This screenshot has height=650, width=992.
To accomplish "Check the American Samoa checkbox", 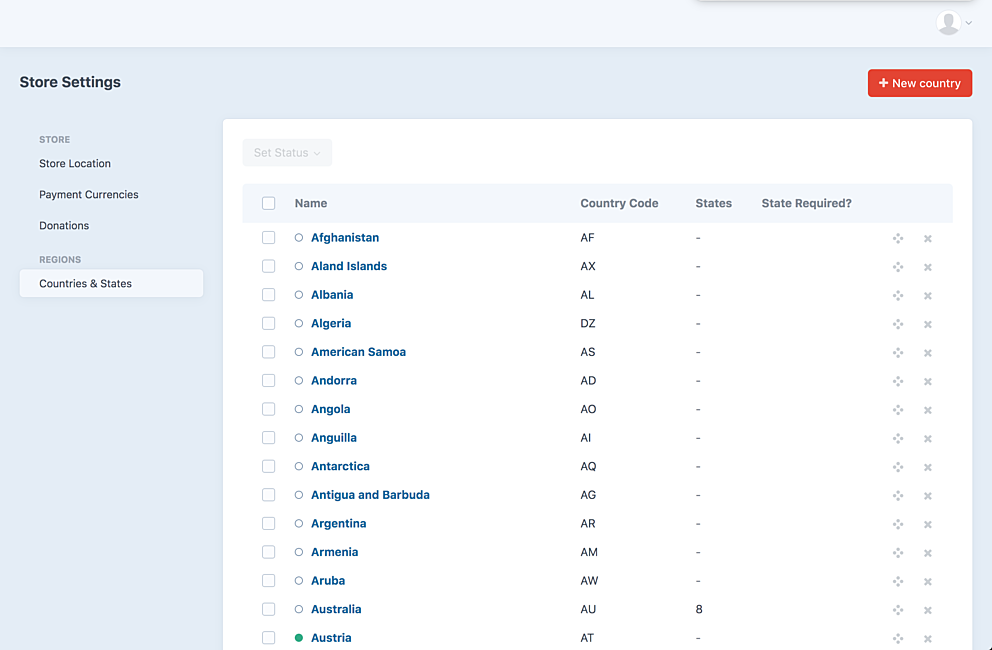I will tap(268, 352).
